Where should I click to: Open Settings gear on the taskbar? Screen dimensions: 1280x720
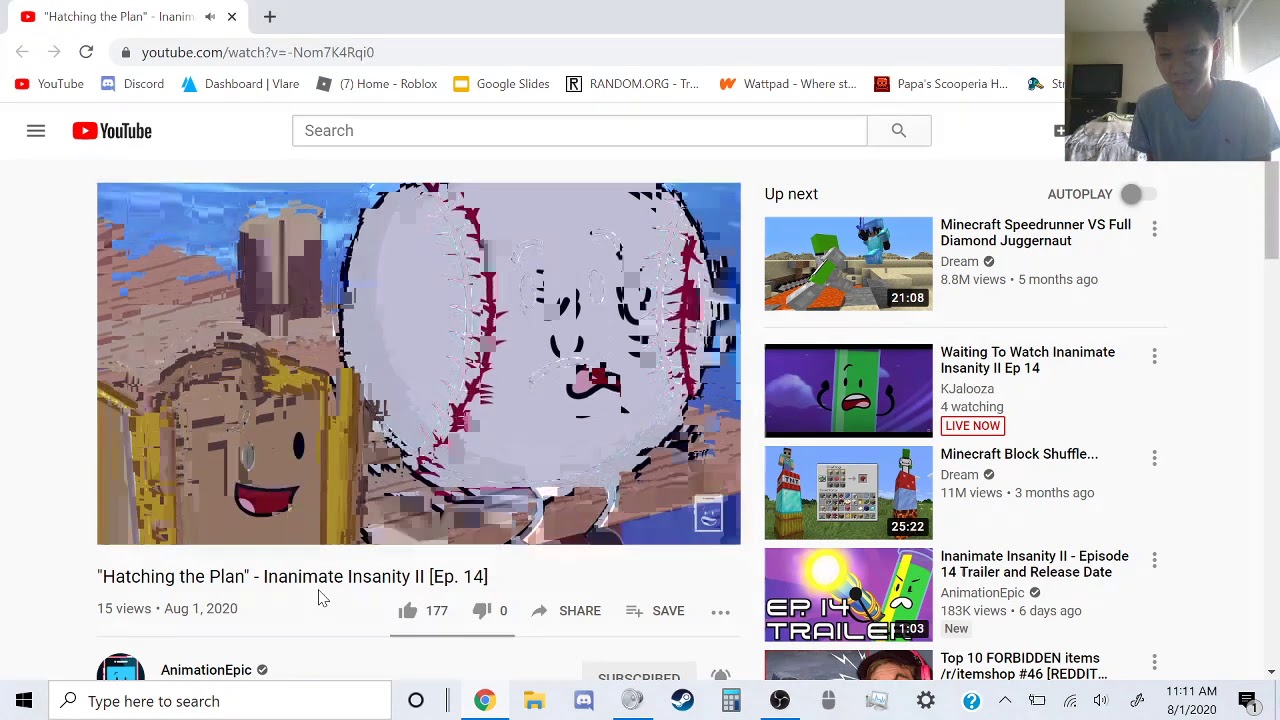click(x=926, y=701)
